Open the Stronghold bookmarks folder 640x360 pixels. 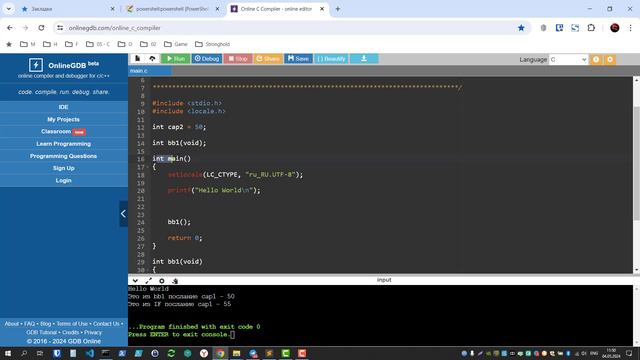[x=213, y=44]
